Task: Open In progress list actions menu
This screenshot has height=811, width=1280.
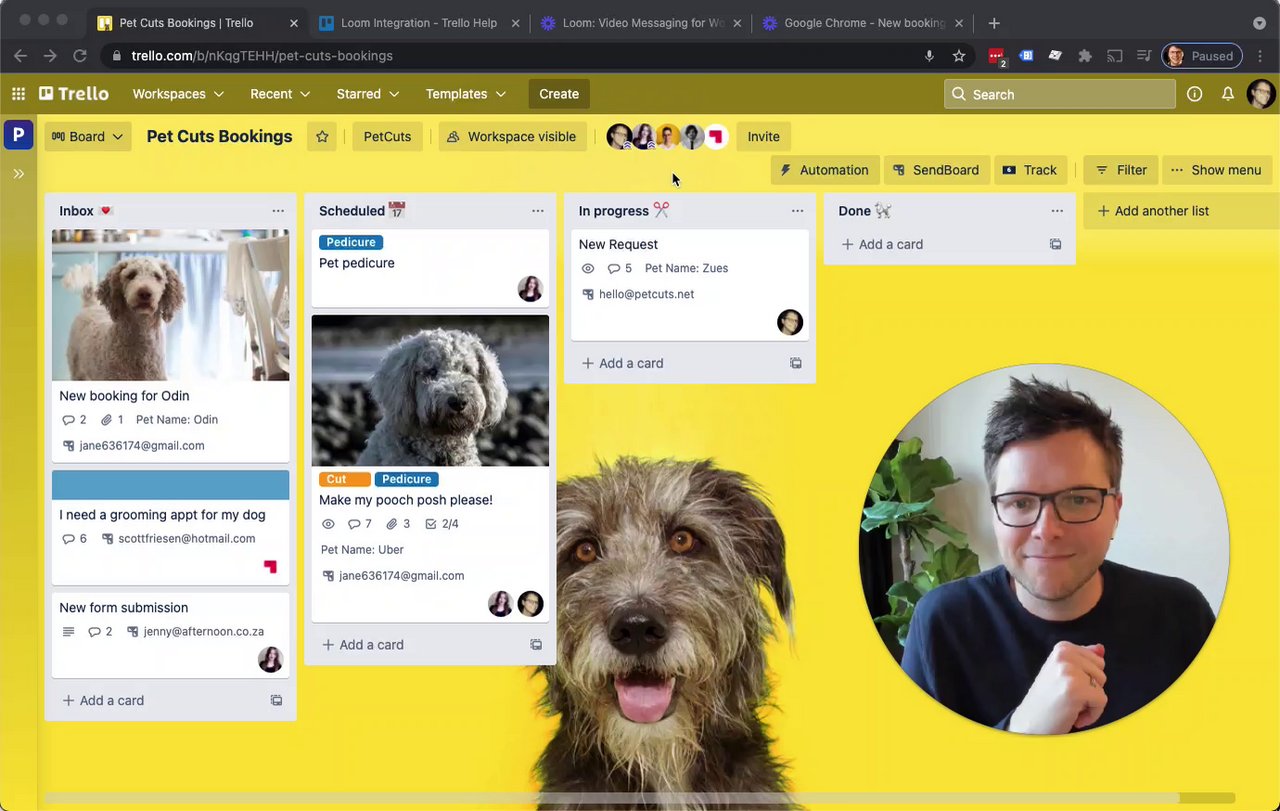Action: 797,211
